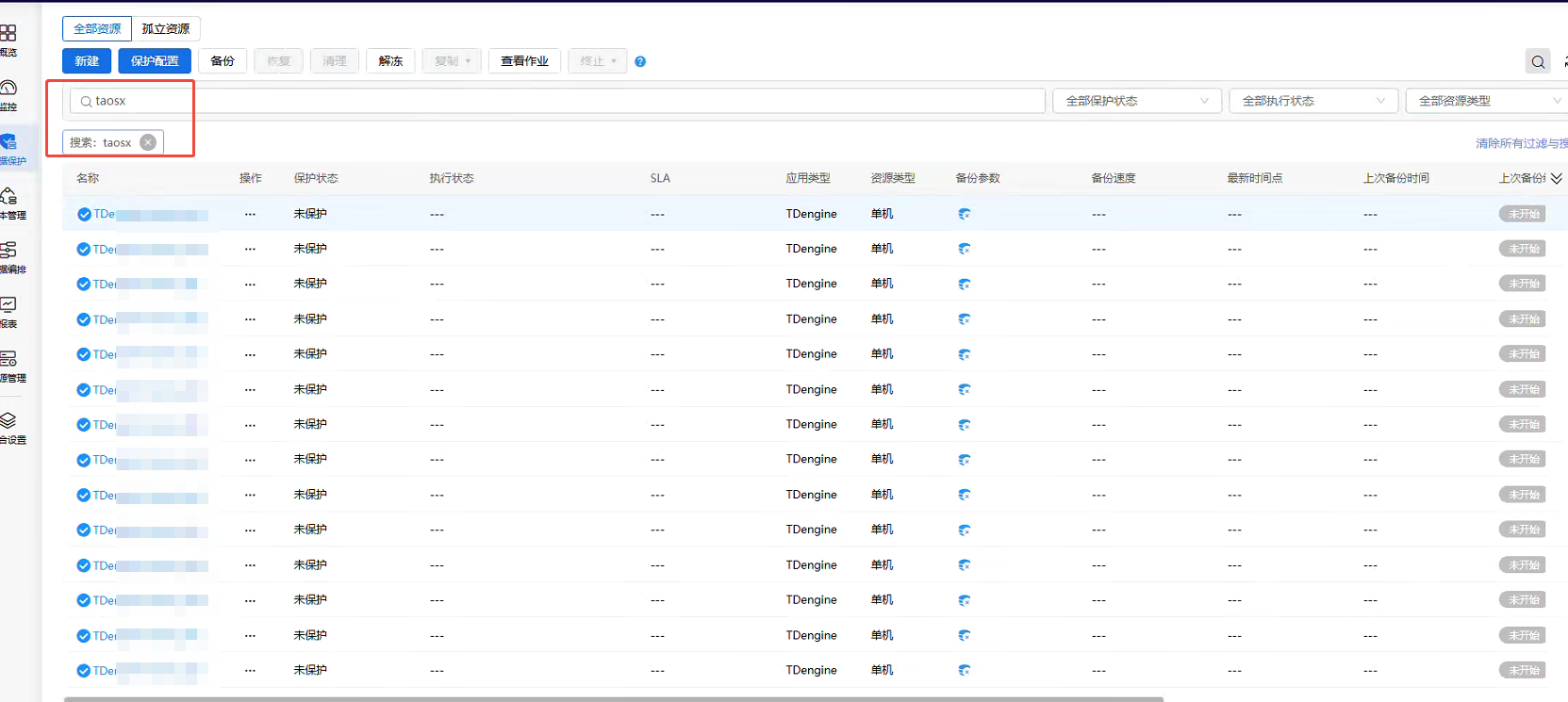Expand the 全部执行状态 filter dropdown
The image size is (1568, 702).
pyautogui.click(x=1313, y=101)
